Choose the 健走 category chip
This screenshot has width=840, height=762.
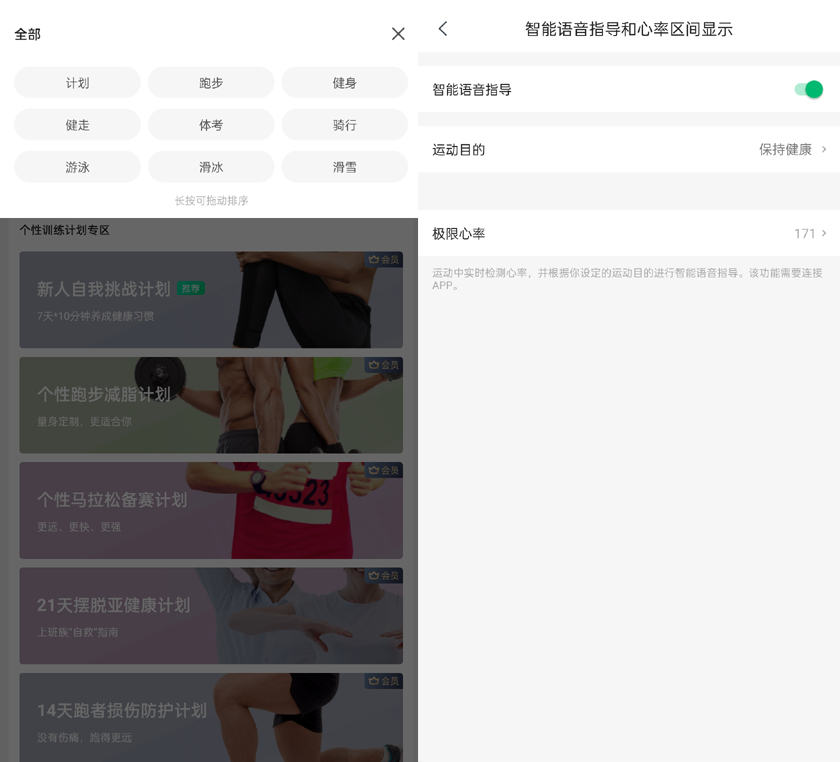(x=77, y=125)
